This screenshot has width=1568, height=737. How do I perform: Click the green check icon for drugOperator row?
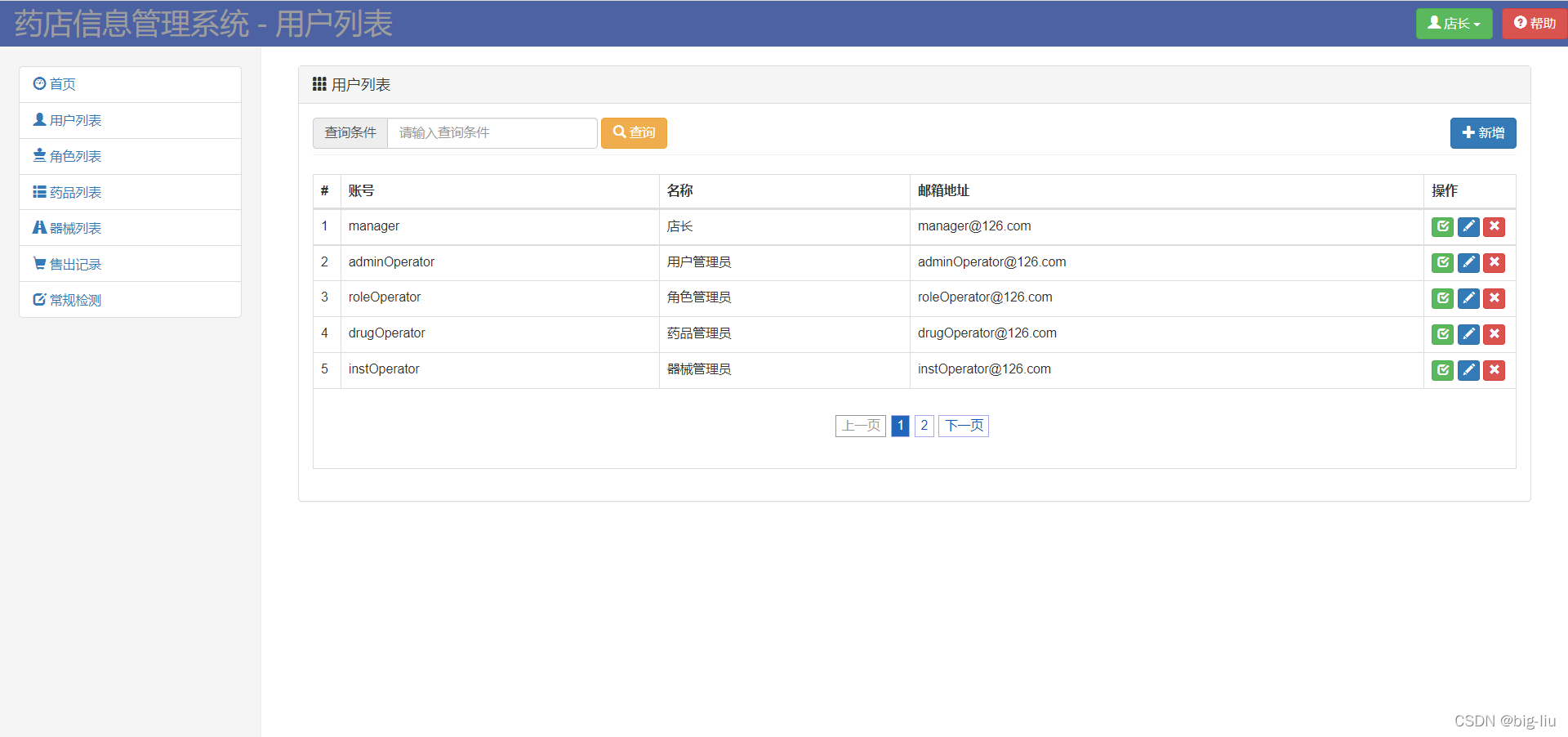point(1442,334)
